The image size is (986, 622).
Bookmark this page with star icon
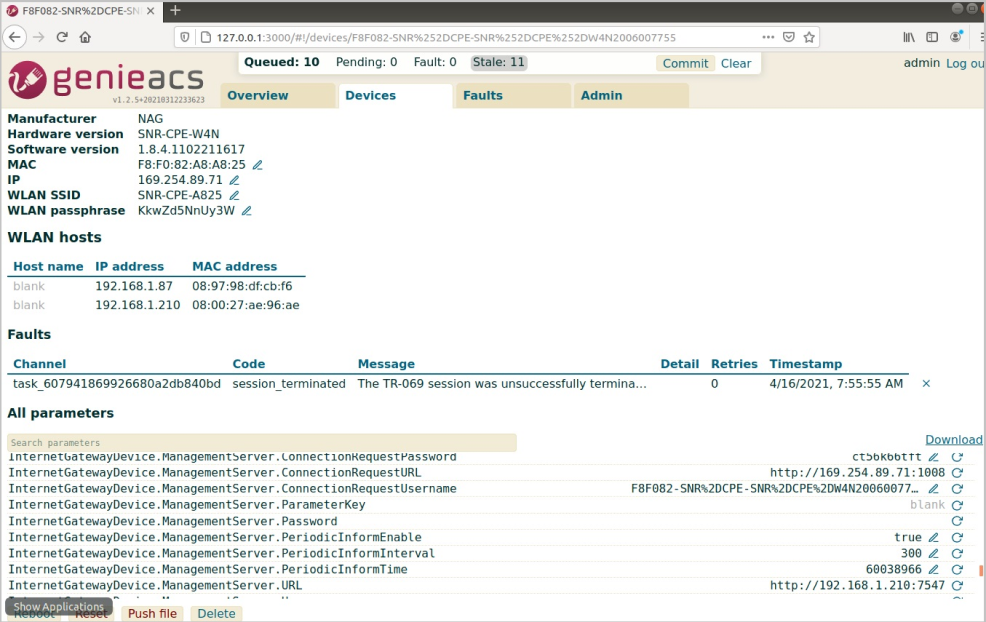(x=809, y=37)
